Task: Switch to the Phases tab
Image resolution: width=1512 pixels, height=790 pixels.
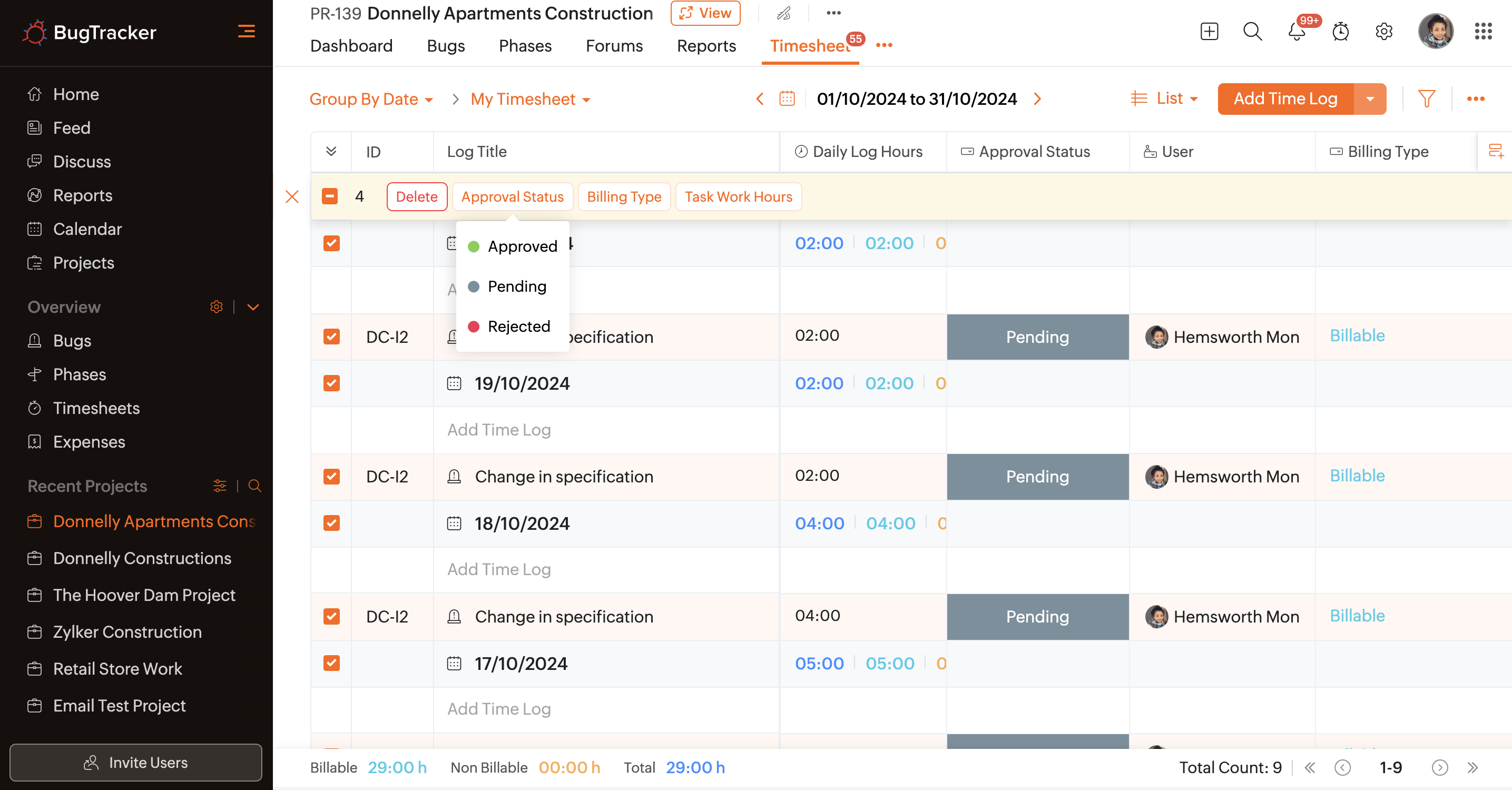Action: (x=525, y=46)
